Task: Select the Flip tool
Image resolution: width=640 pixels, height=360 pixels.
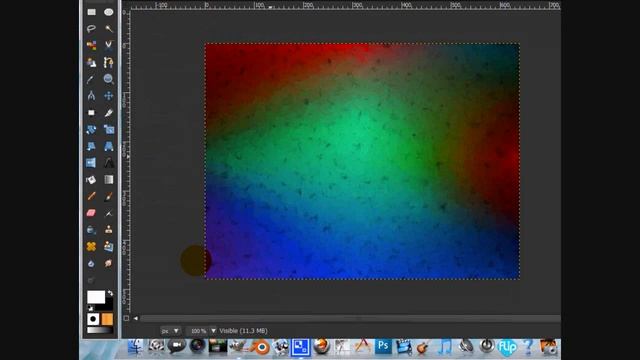Action: tap(91, 163)
